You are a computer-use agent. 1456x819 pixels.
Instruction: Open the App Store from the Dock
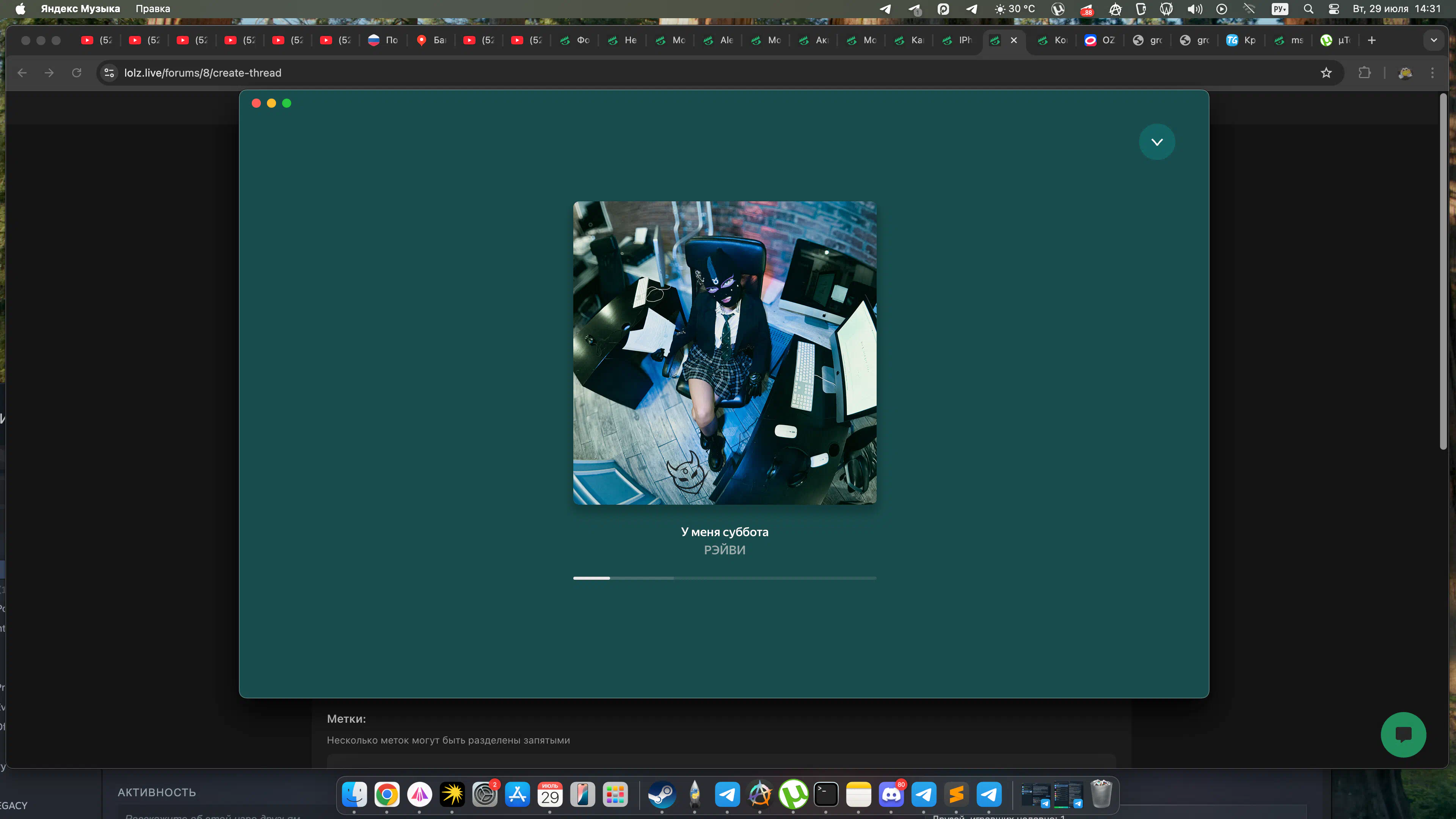click(517, 794)
